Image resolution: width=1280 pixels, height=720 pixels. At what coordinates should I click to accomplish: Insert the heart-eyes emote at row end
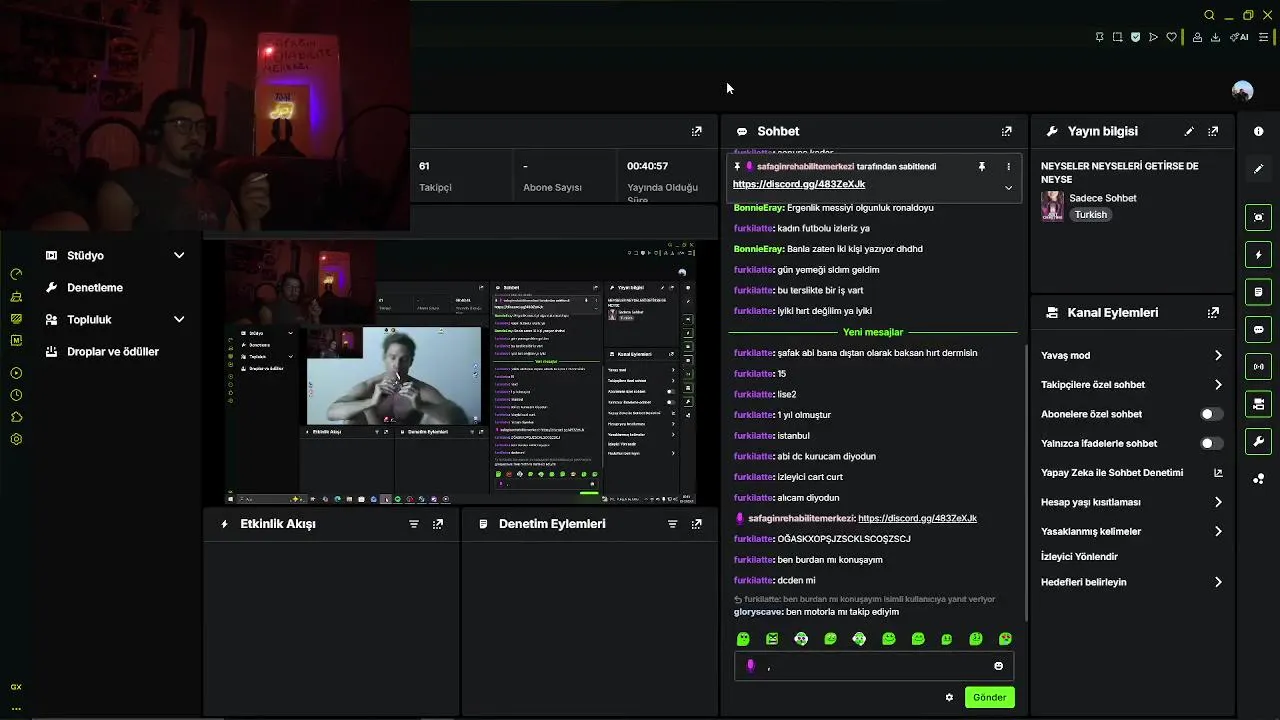pyautogui.click(x=1005, y=639)
